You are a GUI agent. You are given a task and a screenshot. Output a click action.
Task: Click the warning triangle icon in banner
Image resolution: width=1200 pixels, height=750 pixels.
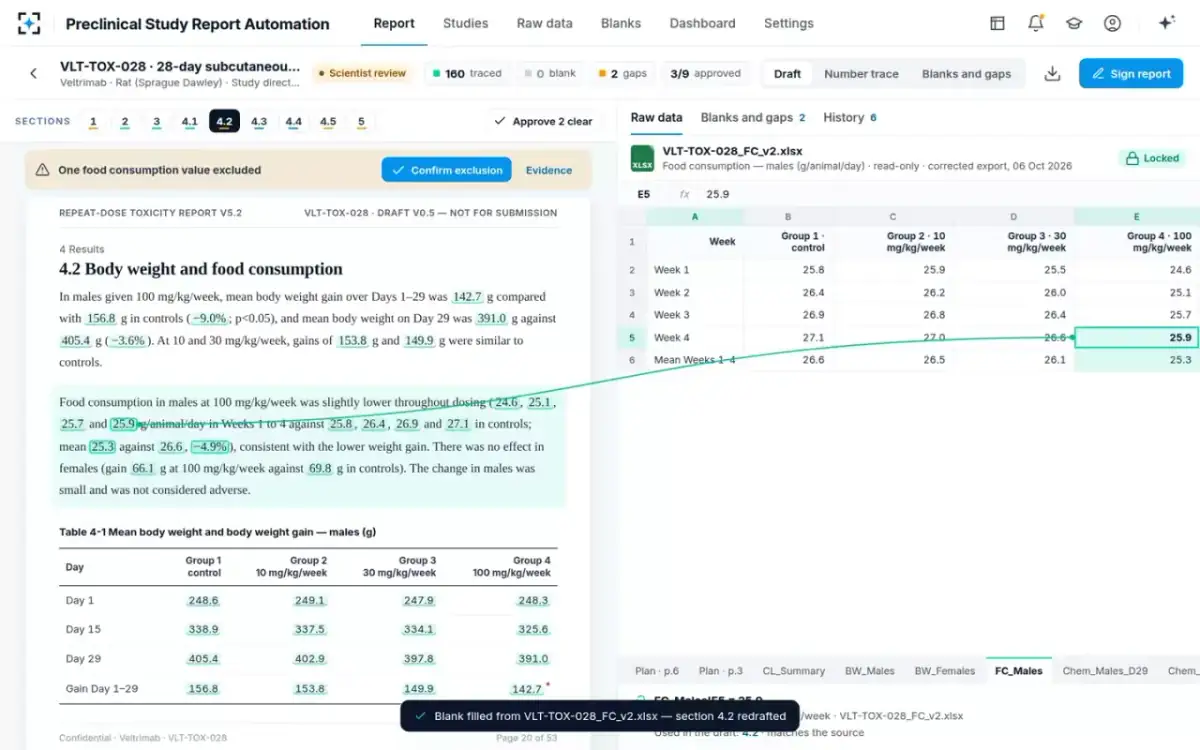tap(42, 170)
